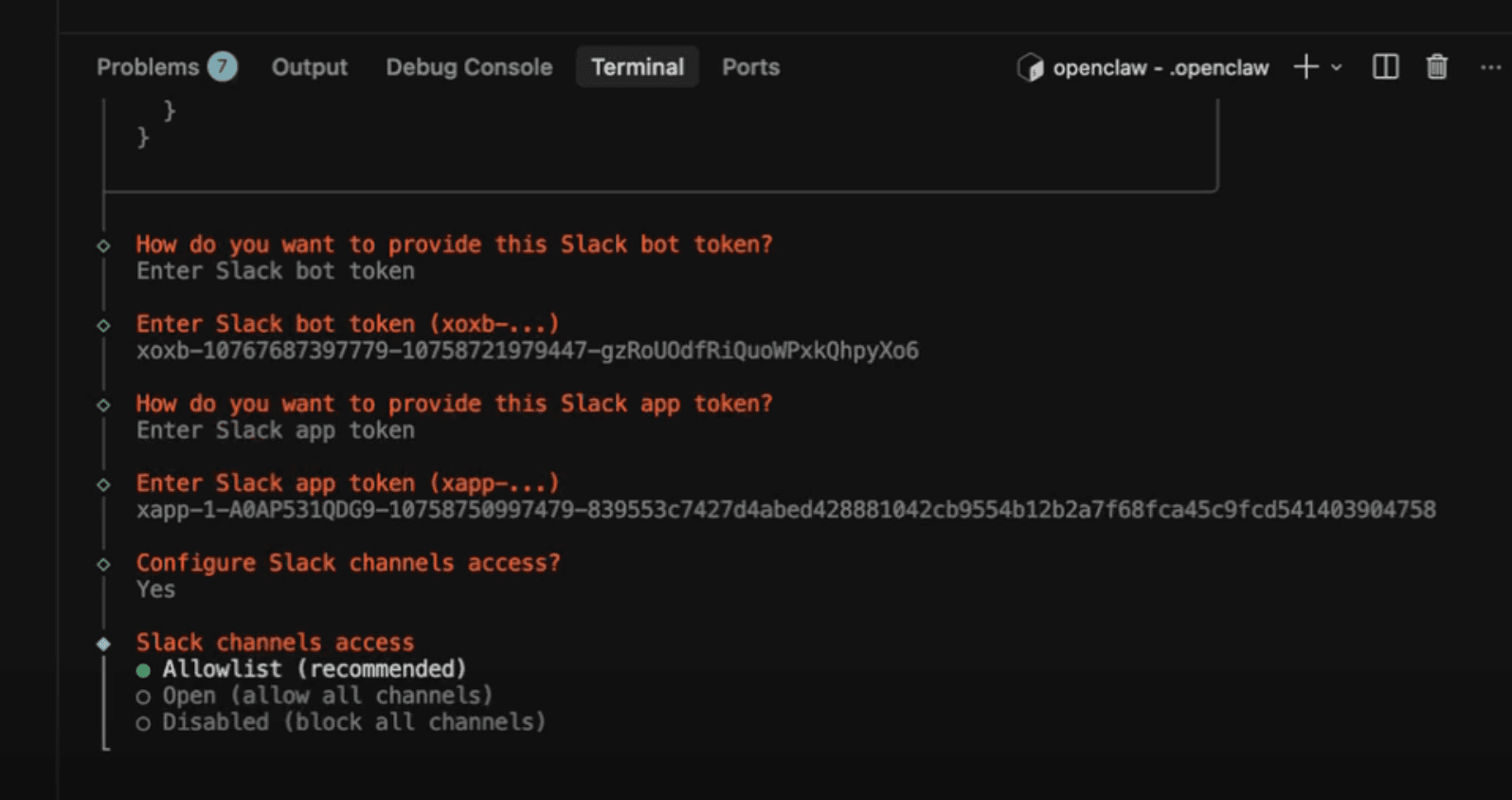Click 'Enter Slack app token (xapp-...)' prompt
Image resolution: width=1512 pixels, height=800 pixels.
[348, 483]
